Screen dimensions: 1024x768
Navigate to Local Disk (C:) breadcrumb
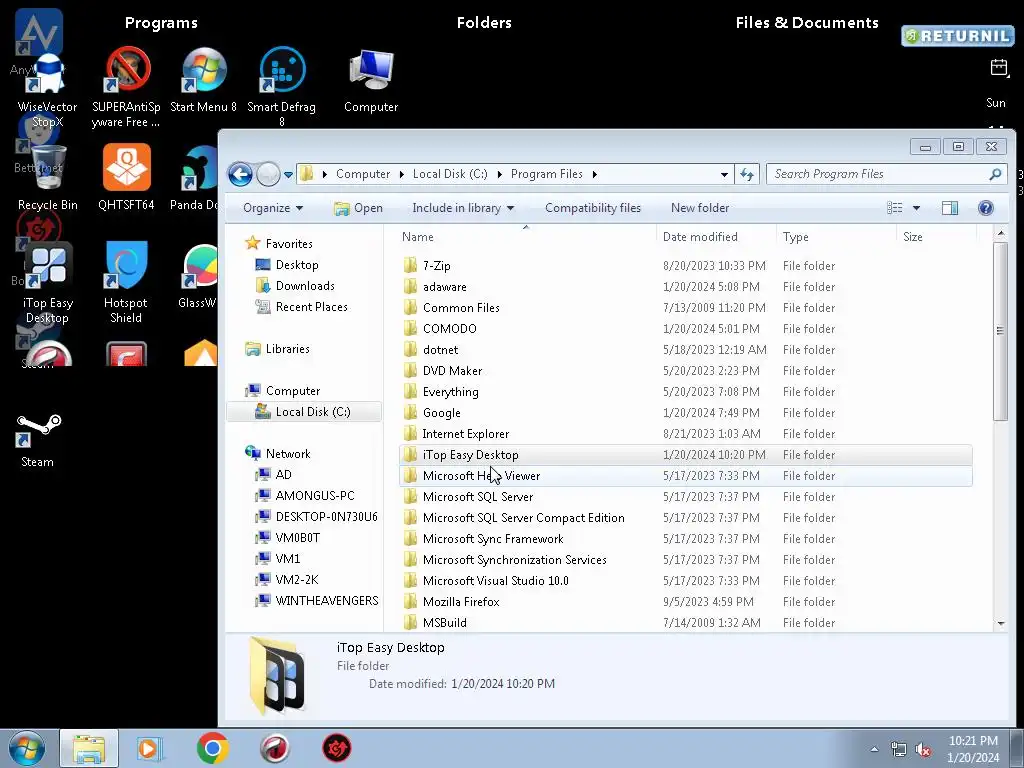450,174
